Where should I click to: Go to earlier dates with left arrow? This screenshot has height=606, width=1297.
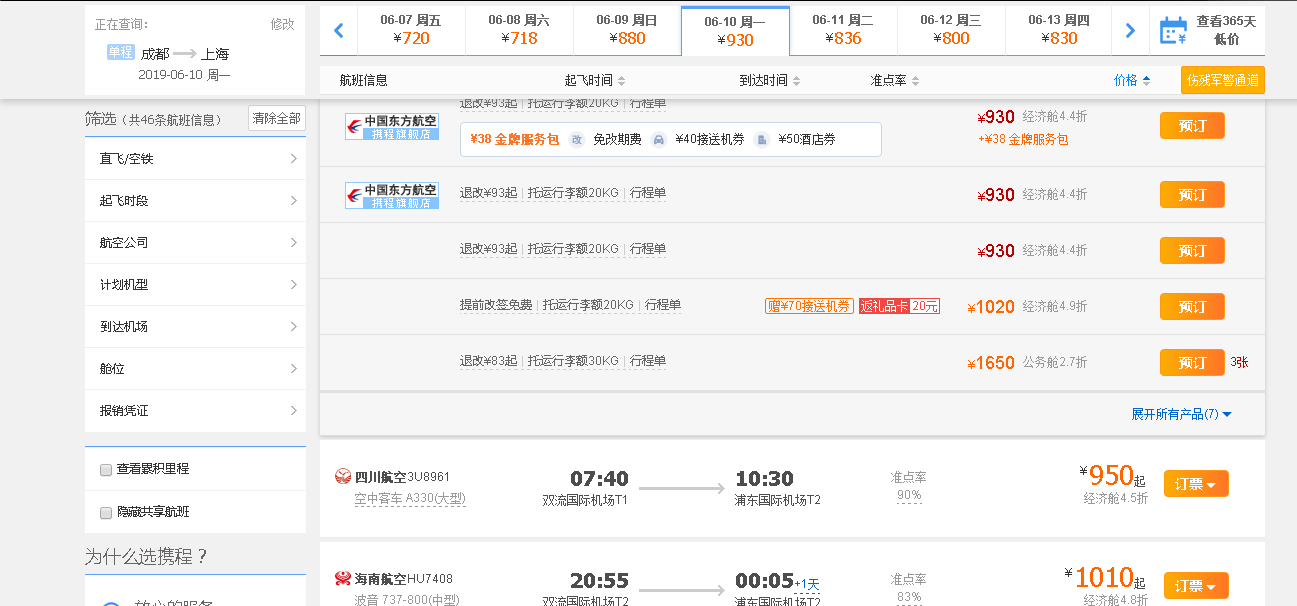tap(338, 31)
